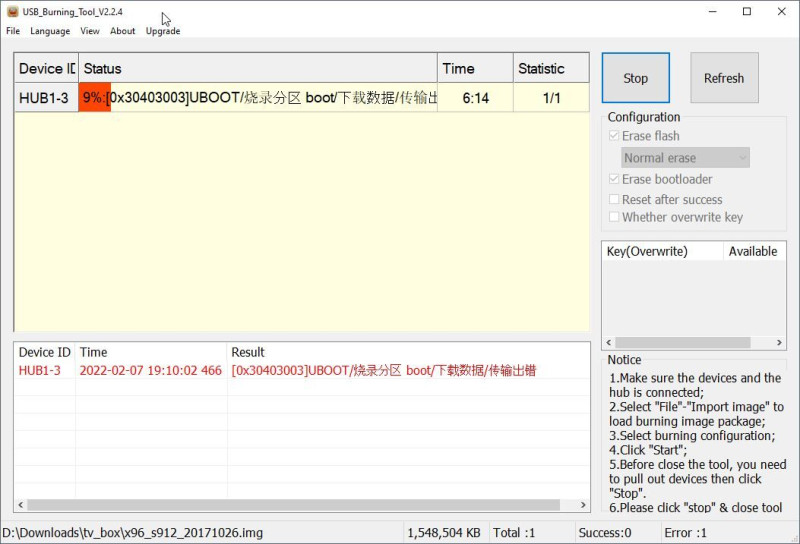Select the HUB1-3 device row cell
Image resolution: width=800 pixels, height=544 pixels.
click(46, 97)
